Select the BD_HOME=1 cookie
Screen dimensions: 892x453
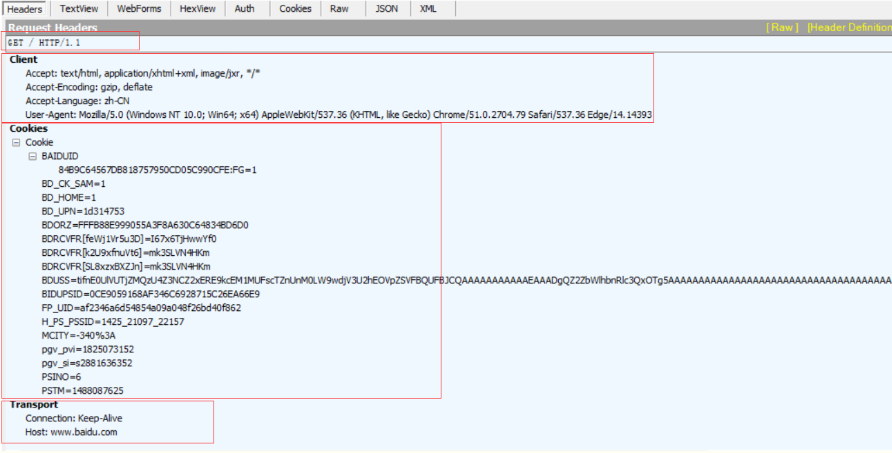[x=69, y=197]
